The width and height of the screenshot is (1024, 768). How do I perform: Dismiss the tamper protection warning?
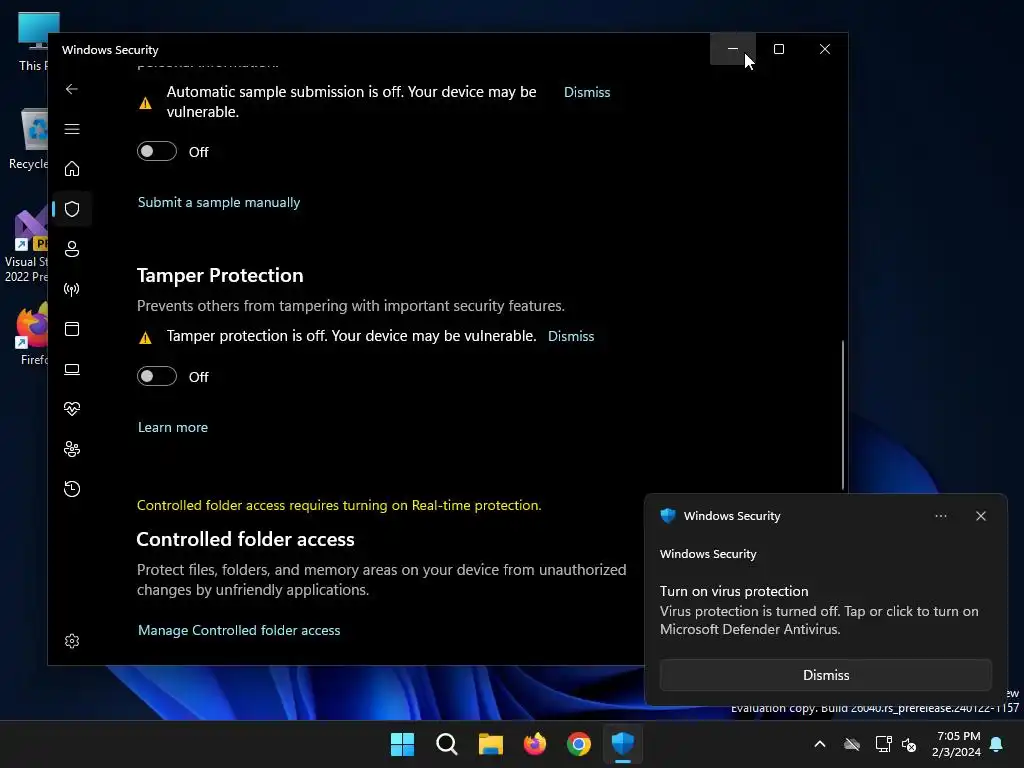click(571, 336)
